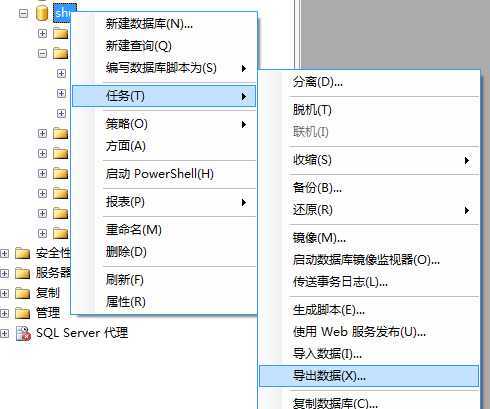This screenshot has width=490, height=409.
Task: Open the 收缩(S) submenu
Action: pos(369,160)
